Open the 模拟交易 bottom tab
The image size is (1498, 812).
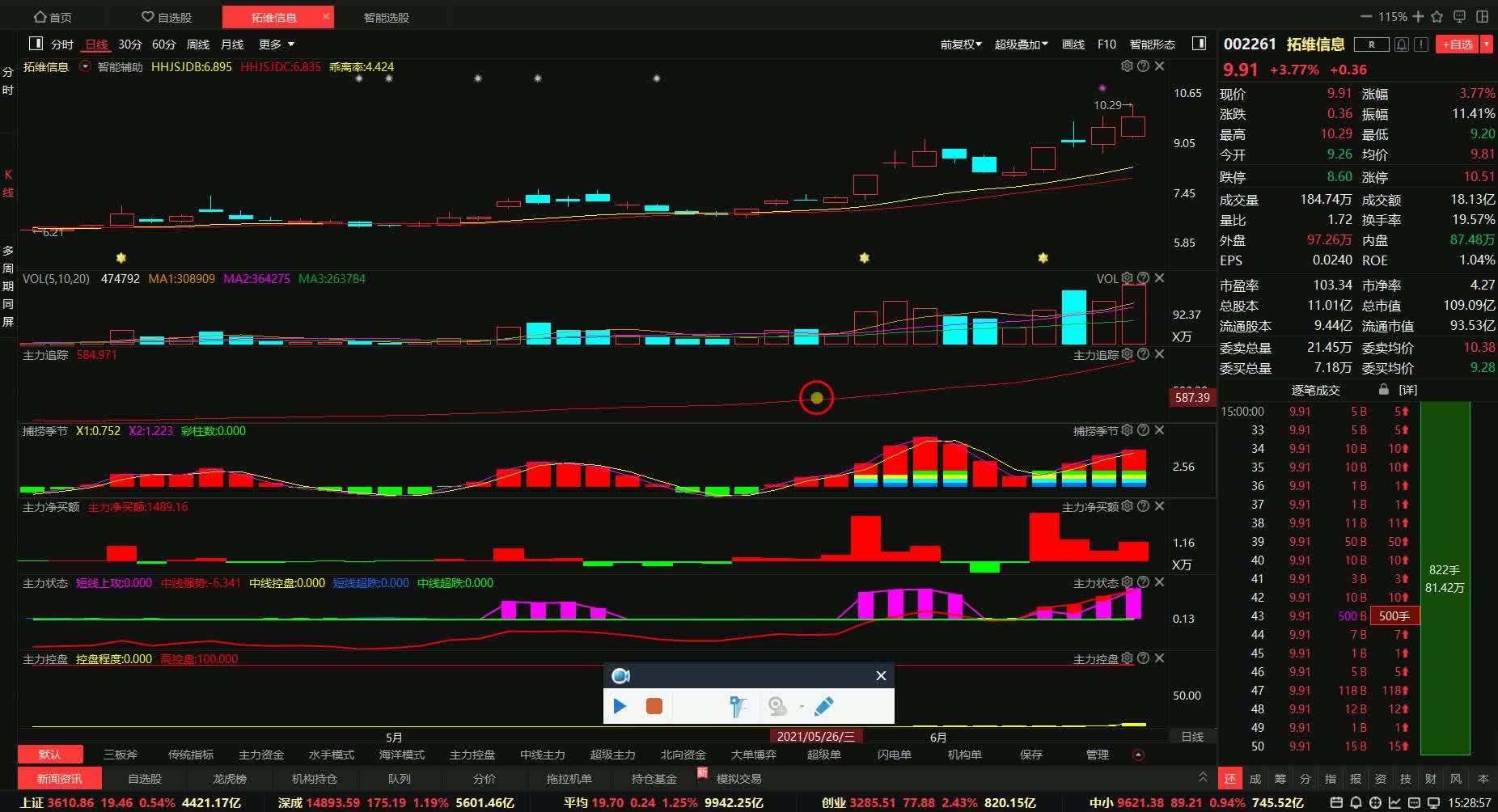739,779
